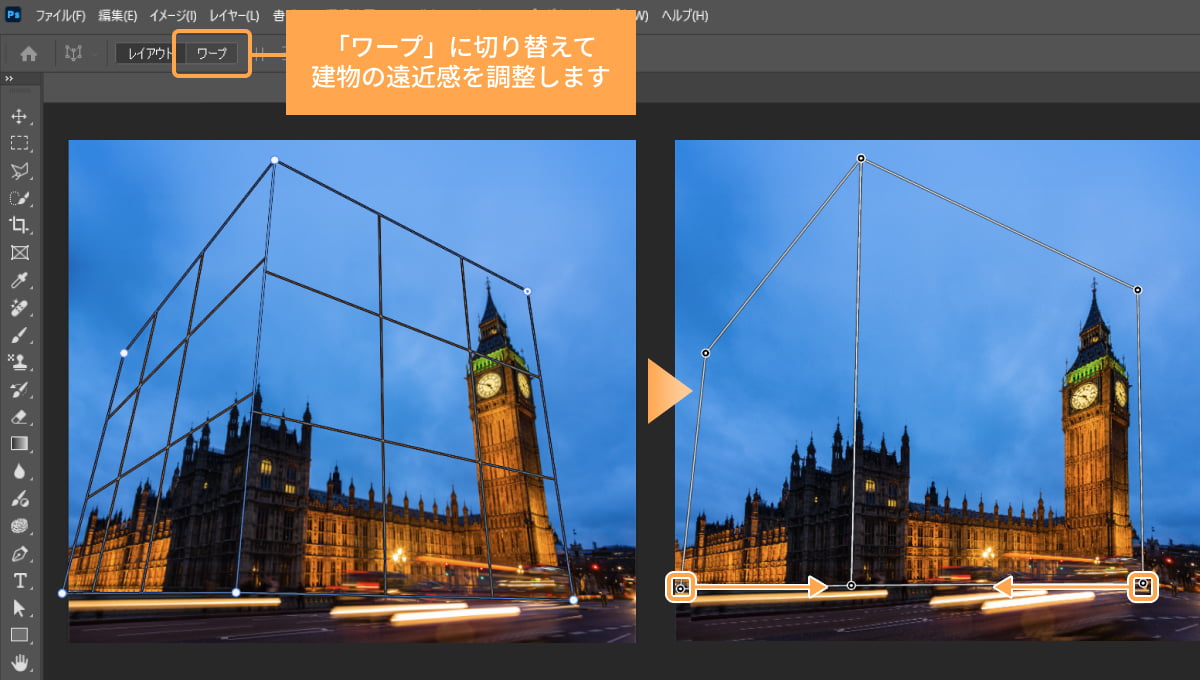Select the Eraser tool
Image resolution: width=1200 pixels, height=680 pixels.
[18, 418]
